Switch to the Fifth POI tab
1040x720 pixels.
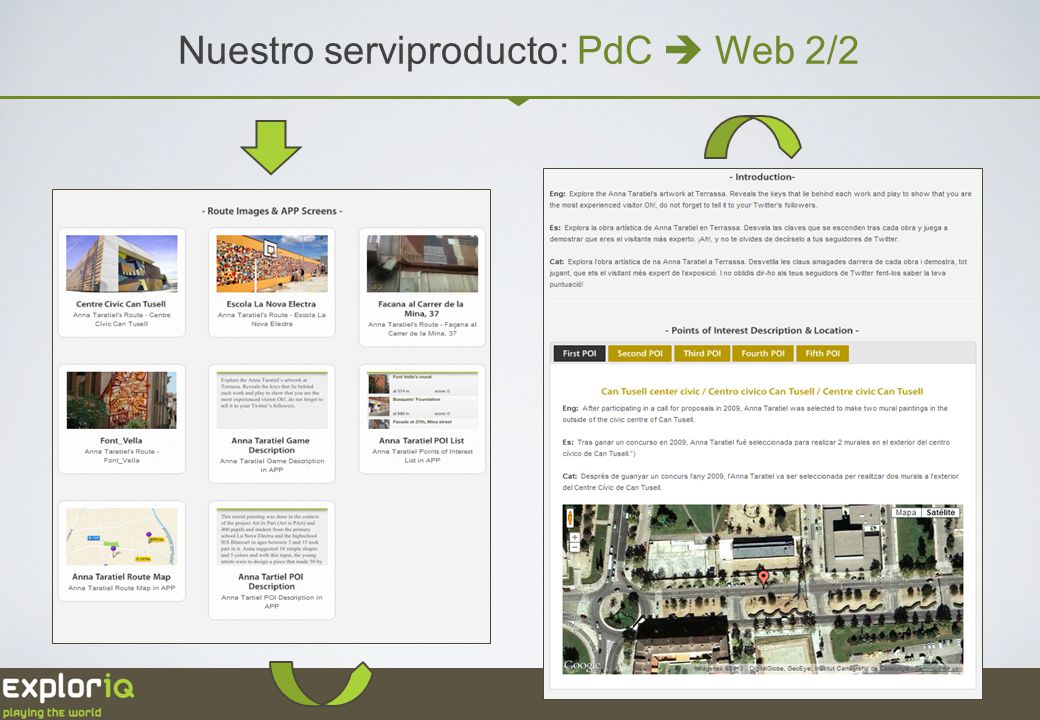click(x=822, y=353)
